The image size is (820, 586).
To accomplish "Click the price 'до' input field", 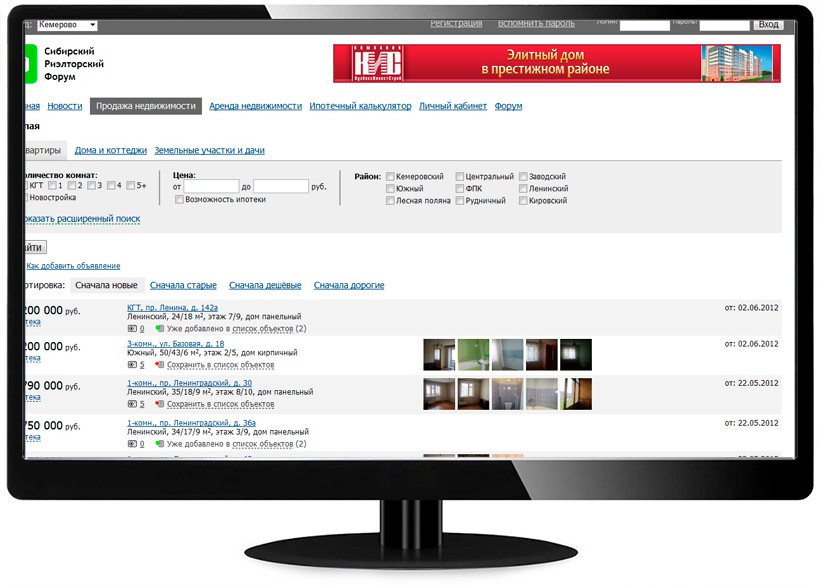I will coord(281,187).
